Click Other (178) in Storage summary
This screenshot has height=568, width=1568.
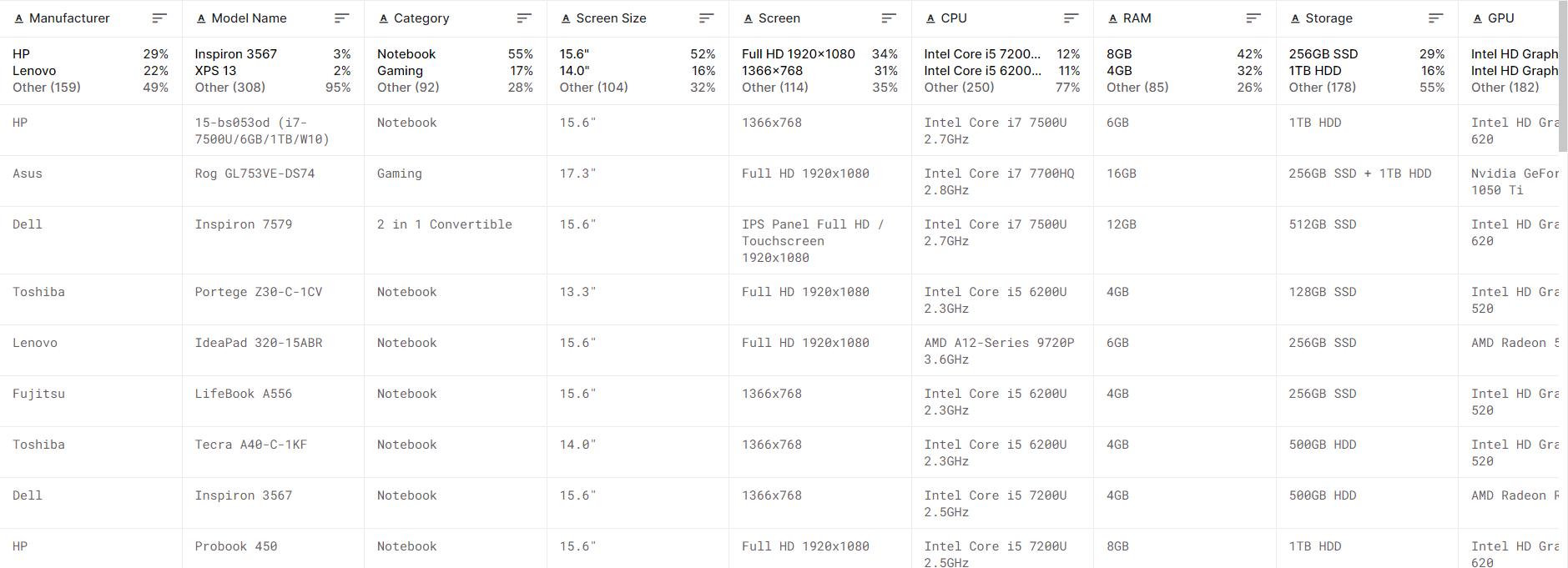click(1367, 88)
